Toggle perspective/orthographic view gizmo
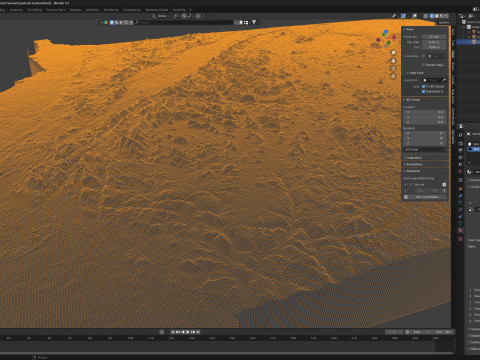Image resolution: width=480 pixels, height=360 pixels. (393, 76)
